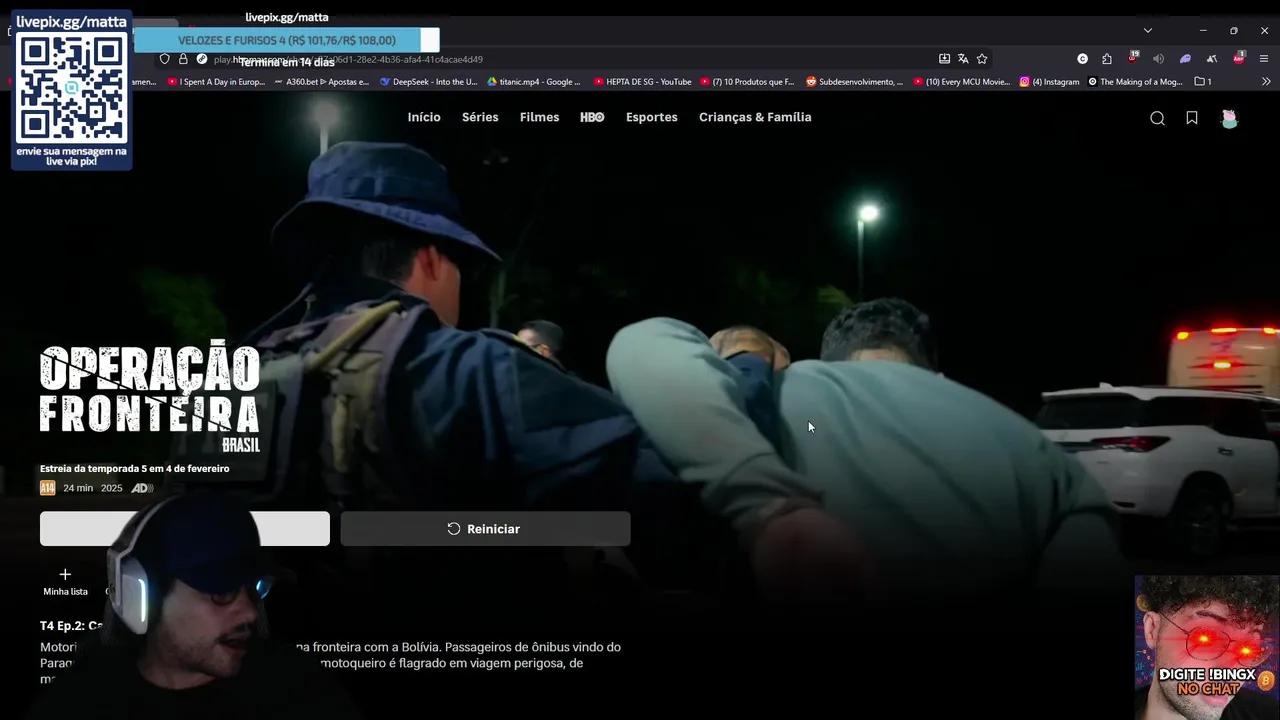Open 'The Making of a Mog...' bookmark
This screenshot has height=720, width=1280.
point(1135,82)
